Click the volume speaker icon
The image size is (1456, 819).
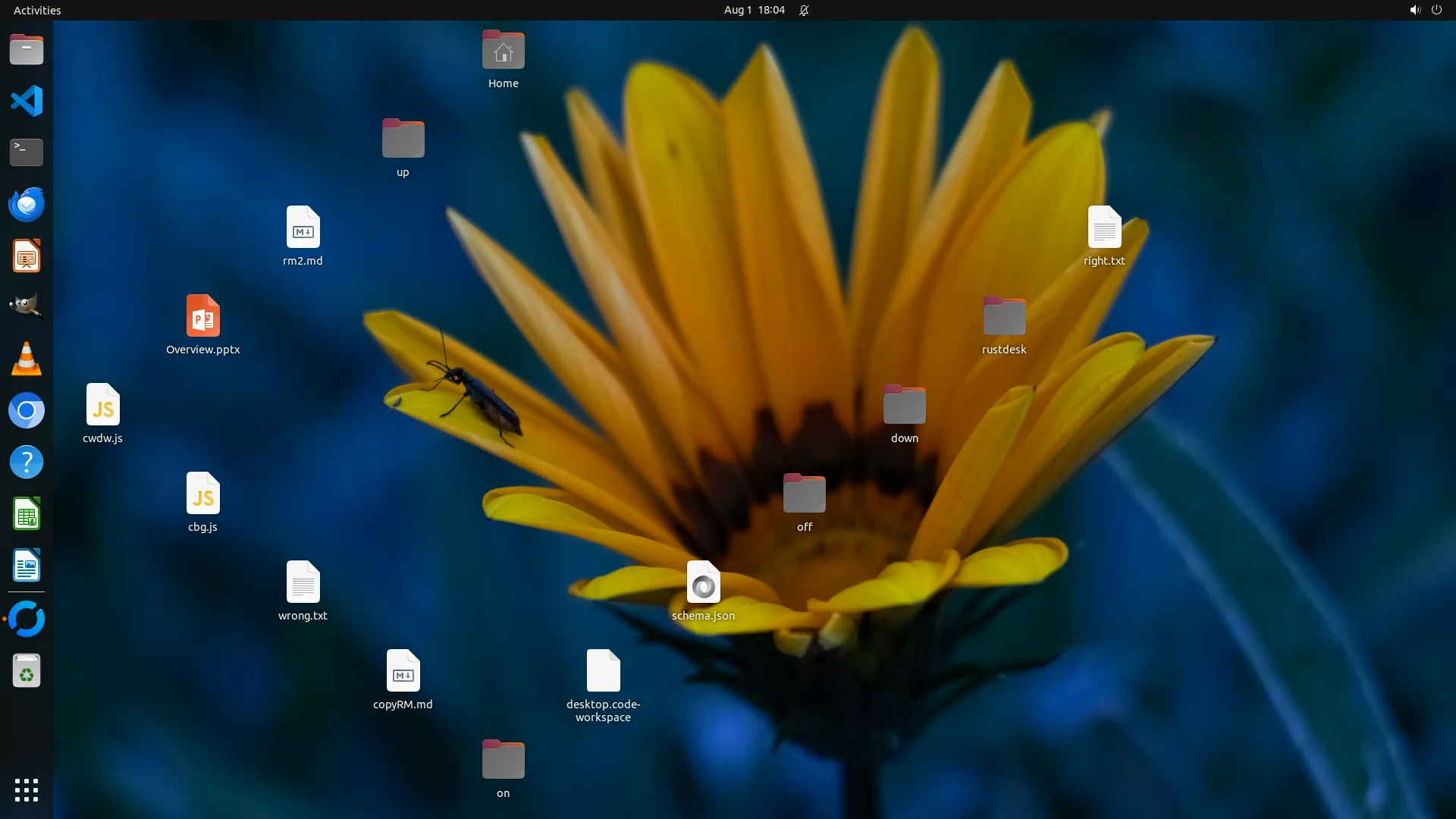click(x=1414, y=10)
